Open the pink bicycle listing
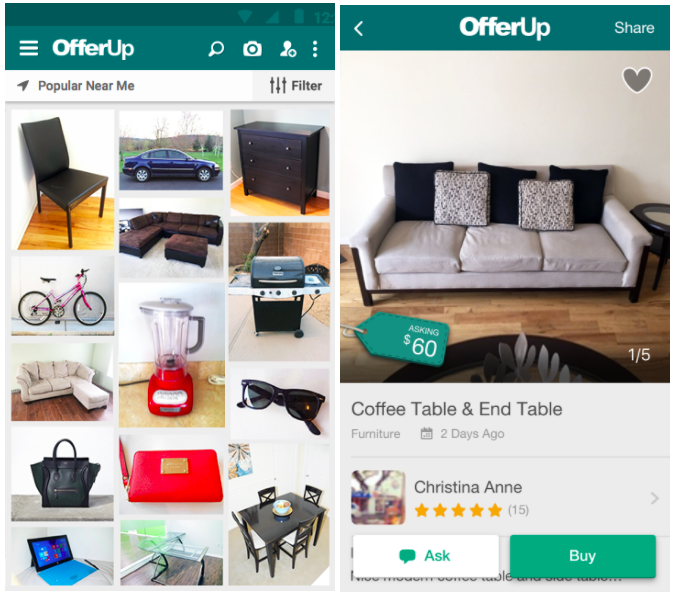 coord(62,296)
